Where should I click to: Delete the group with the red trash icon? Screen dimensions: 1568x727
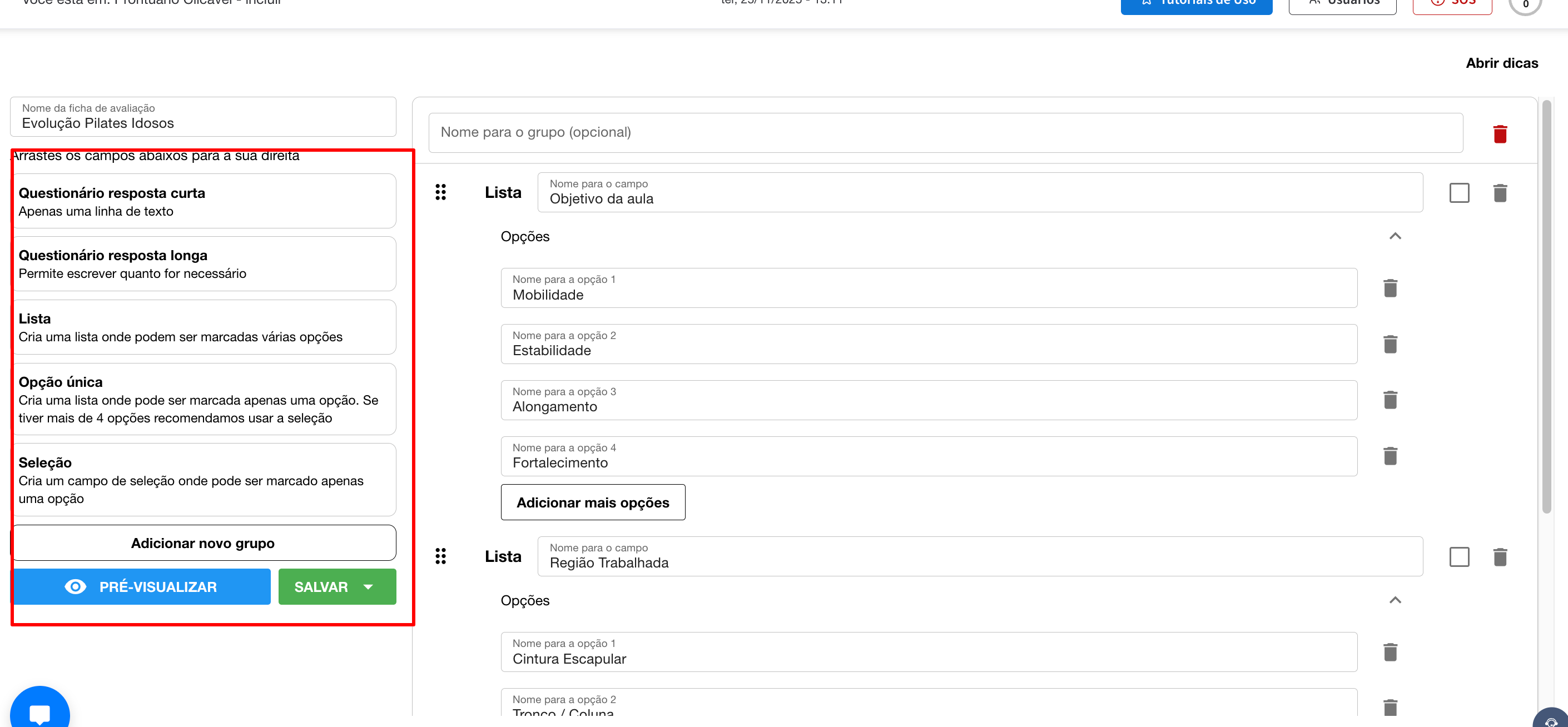click(x=1499, y=134)
